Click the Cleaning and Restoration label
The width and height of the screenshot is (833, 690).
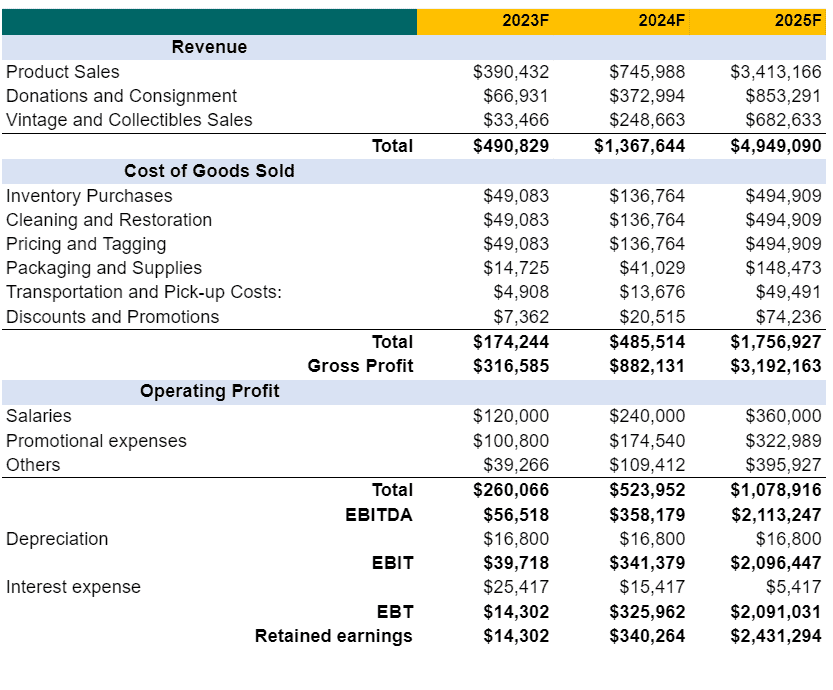109,220
